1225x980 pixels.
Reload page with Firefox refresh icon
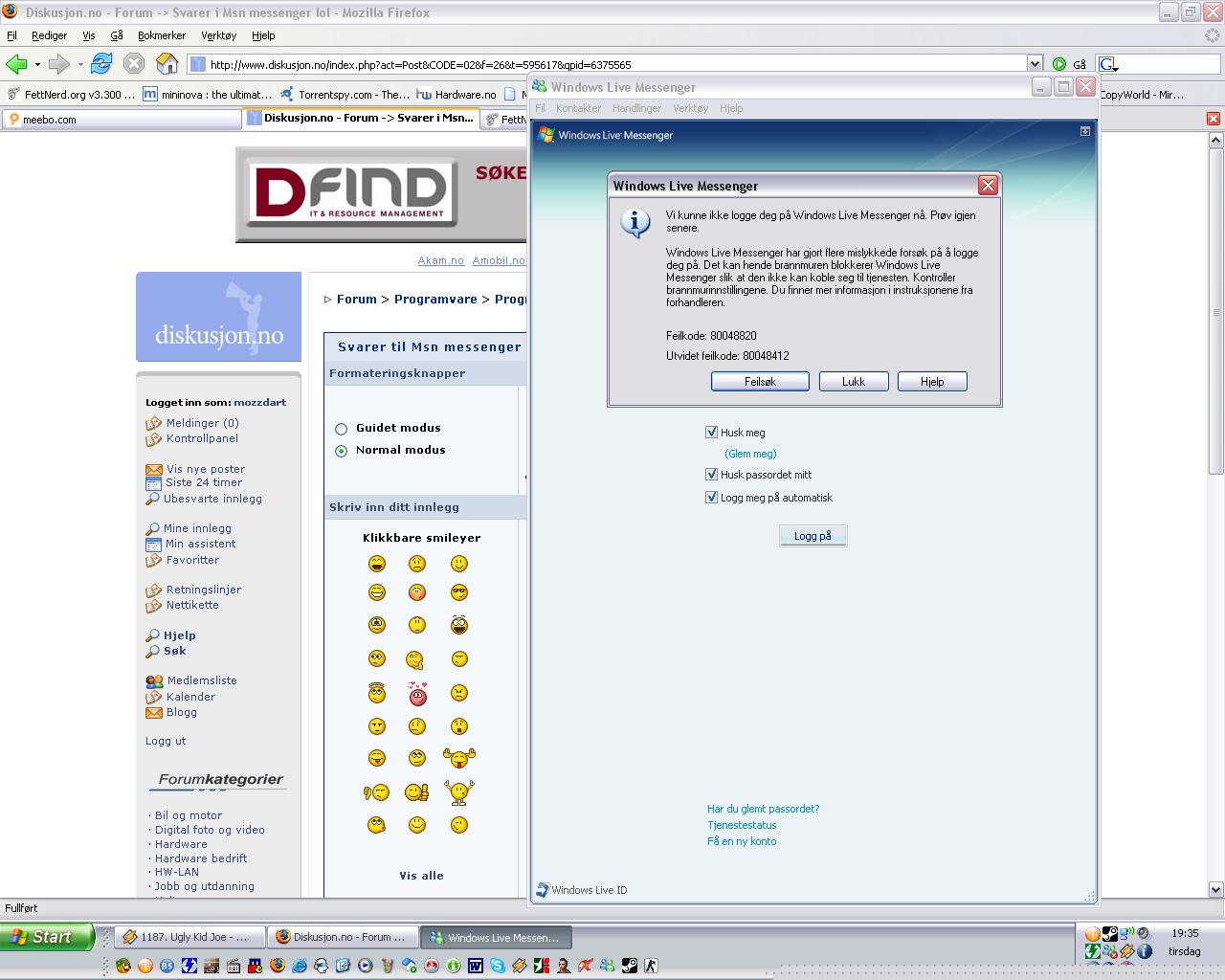click(x=101, y=64)
